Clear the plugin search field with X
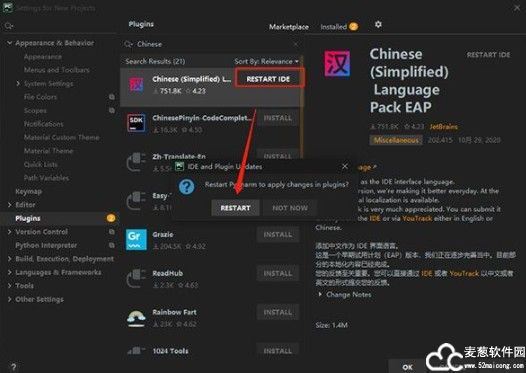 point(296,44)
